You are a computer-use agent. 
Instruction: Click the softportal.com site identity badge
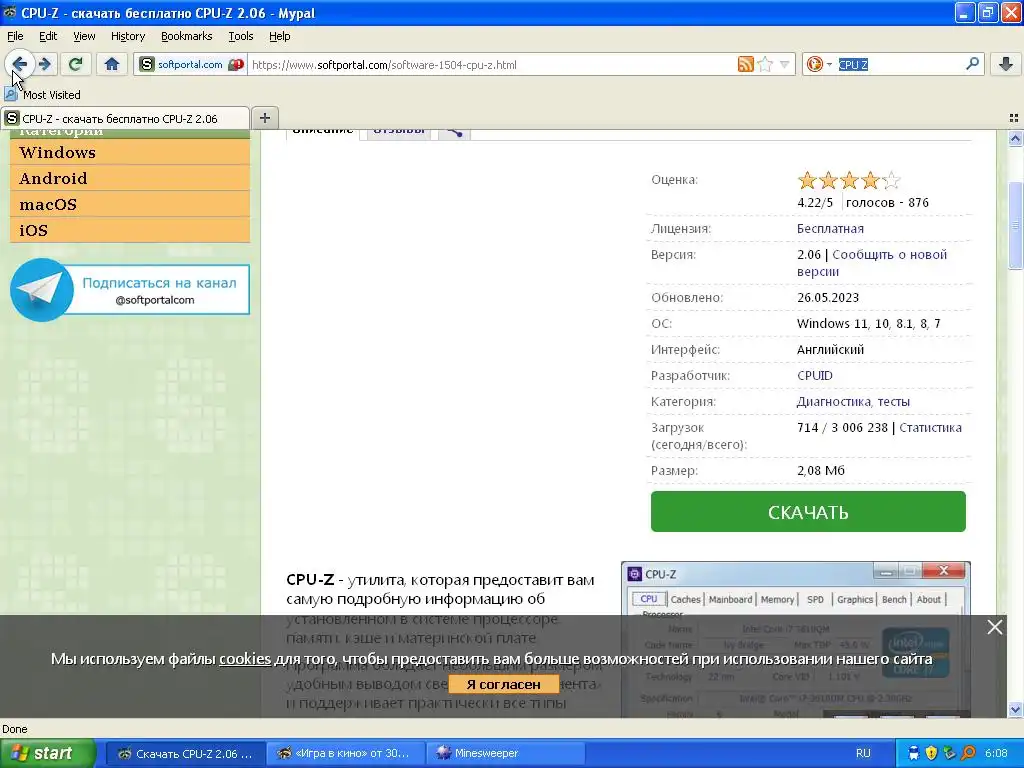coord(191,64)
